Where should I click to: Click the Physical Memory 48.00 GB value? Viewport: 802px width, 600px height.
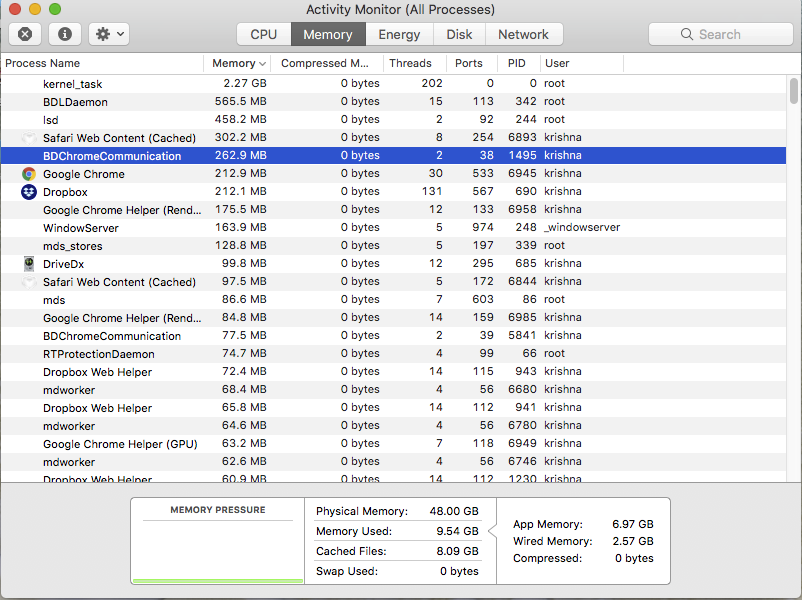[x=454, y=511]
